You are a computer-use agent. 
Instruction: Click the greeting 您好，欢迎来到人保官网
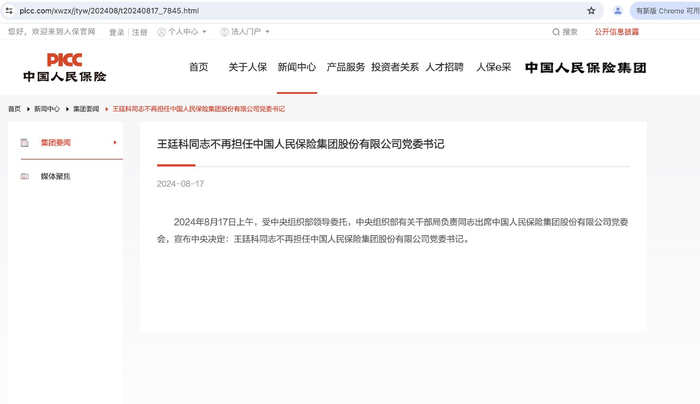coord(52,32)
